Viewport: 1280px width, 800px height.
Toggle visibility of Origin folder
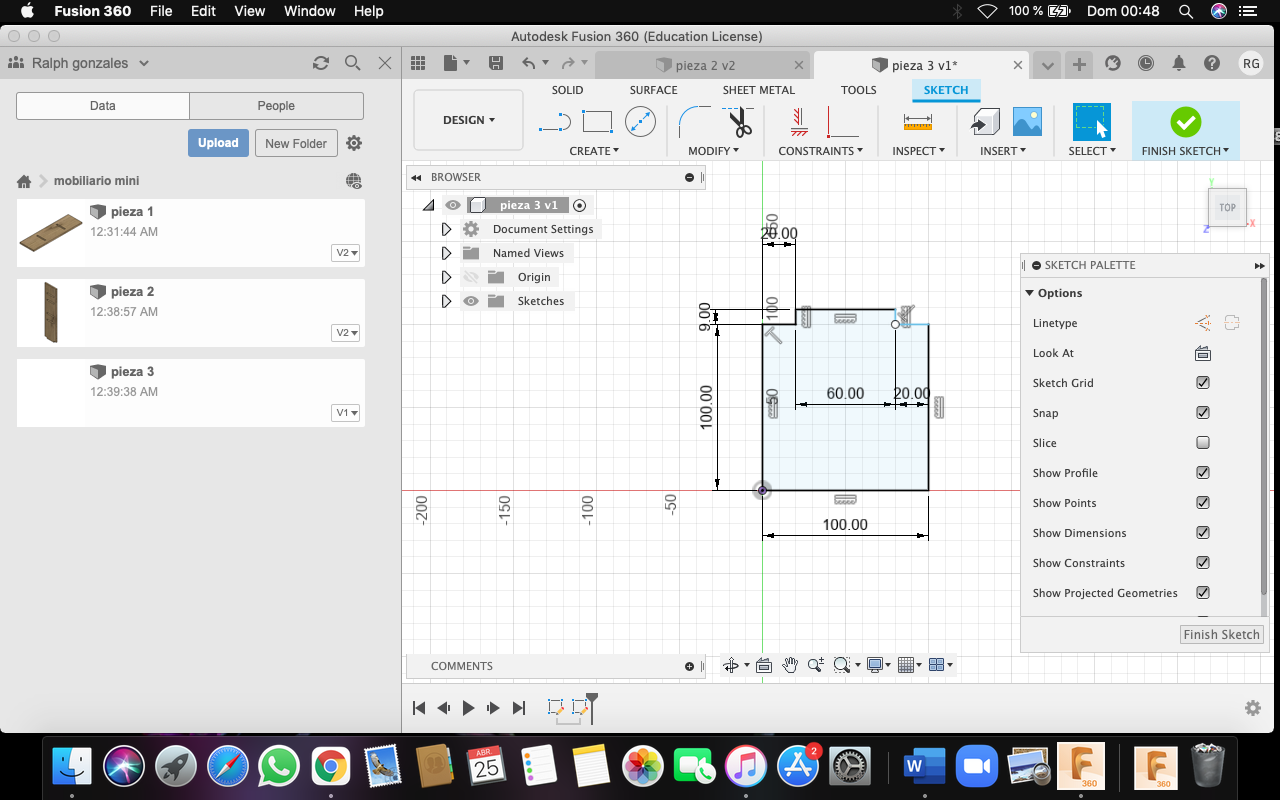click(471, 277)
